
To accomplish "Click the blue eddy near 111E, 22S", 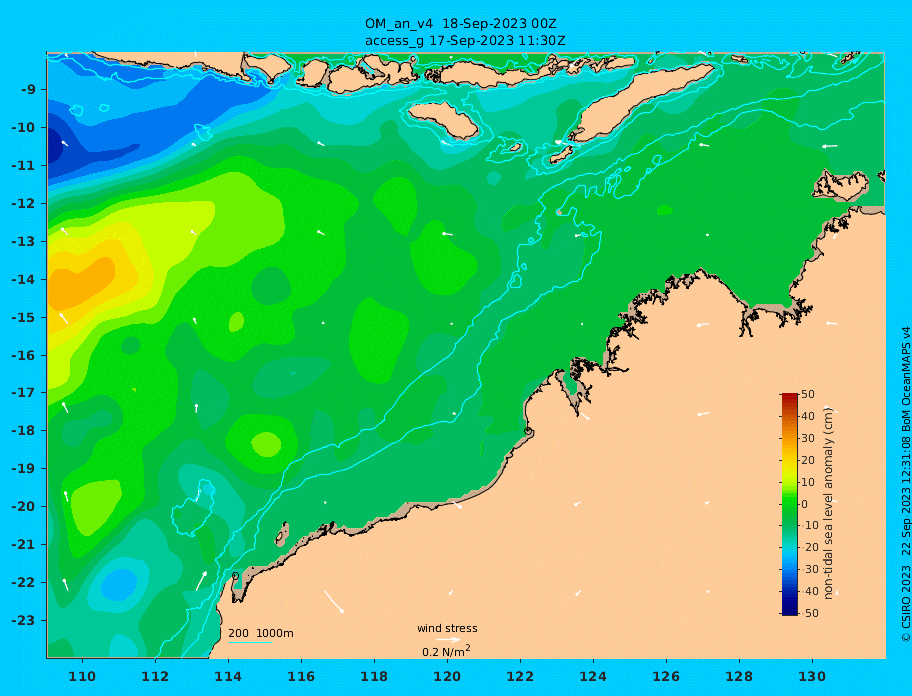I will pyautogui.click(x=119, y=585).
